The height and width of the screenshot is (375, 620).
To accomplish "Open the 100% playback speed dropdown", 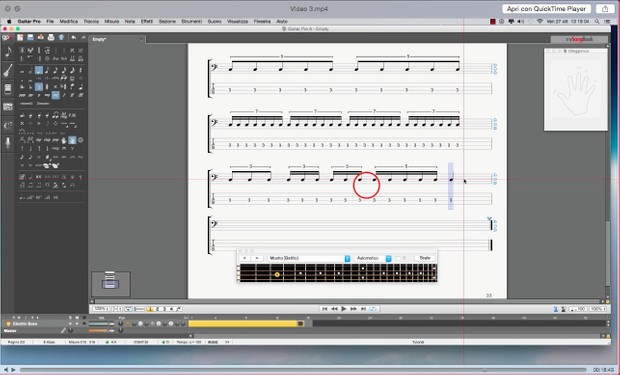I will (597, 309).
